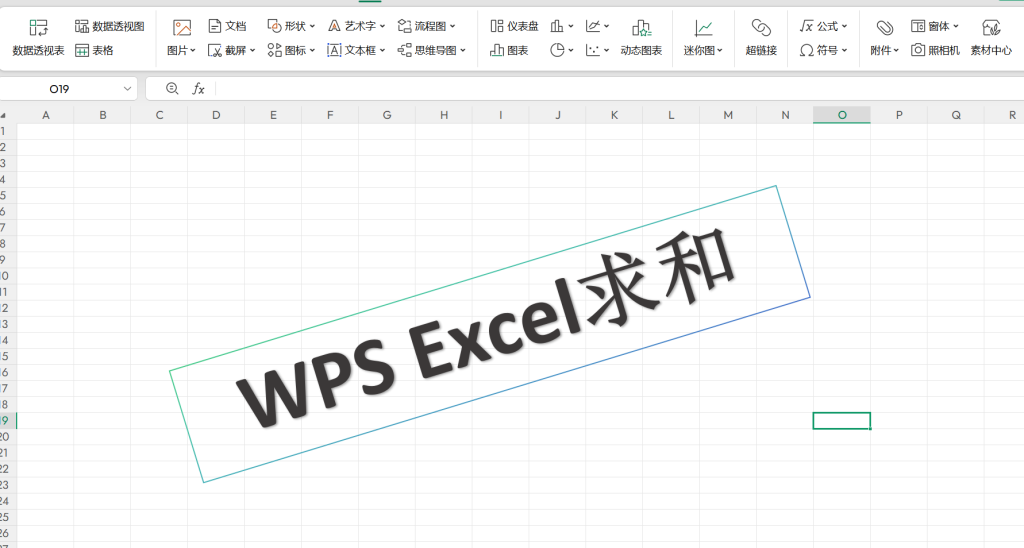Expand the 形状 dropdown arrow

tap(312, 26)
